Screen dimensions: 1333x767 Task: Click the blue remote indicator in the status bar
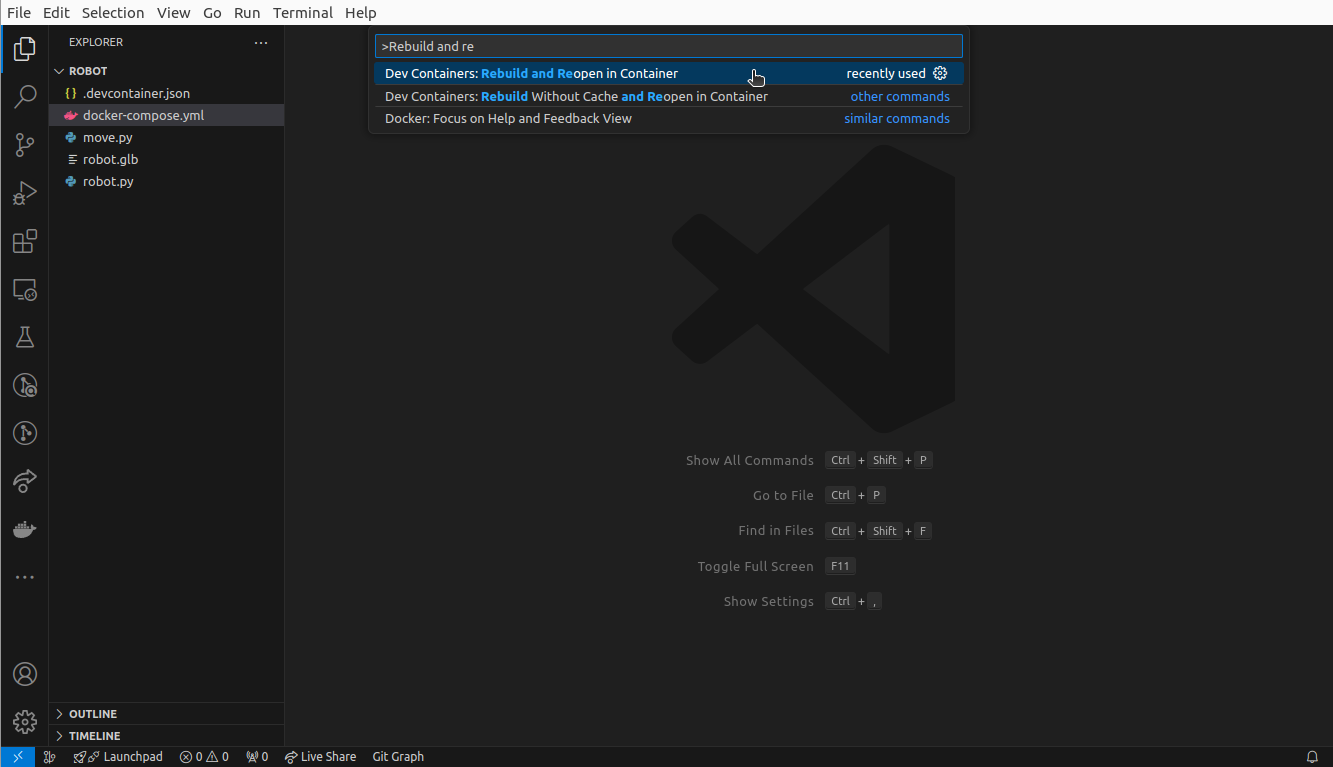tap(18, 757)
